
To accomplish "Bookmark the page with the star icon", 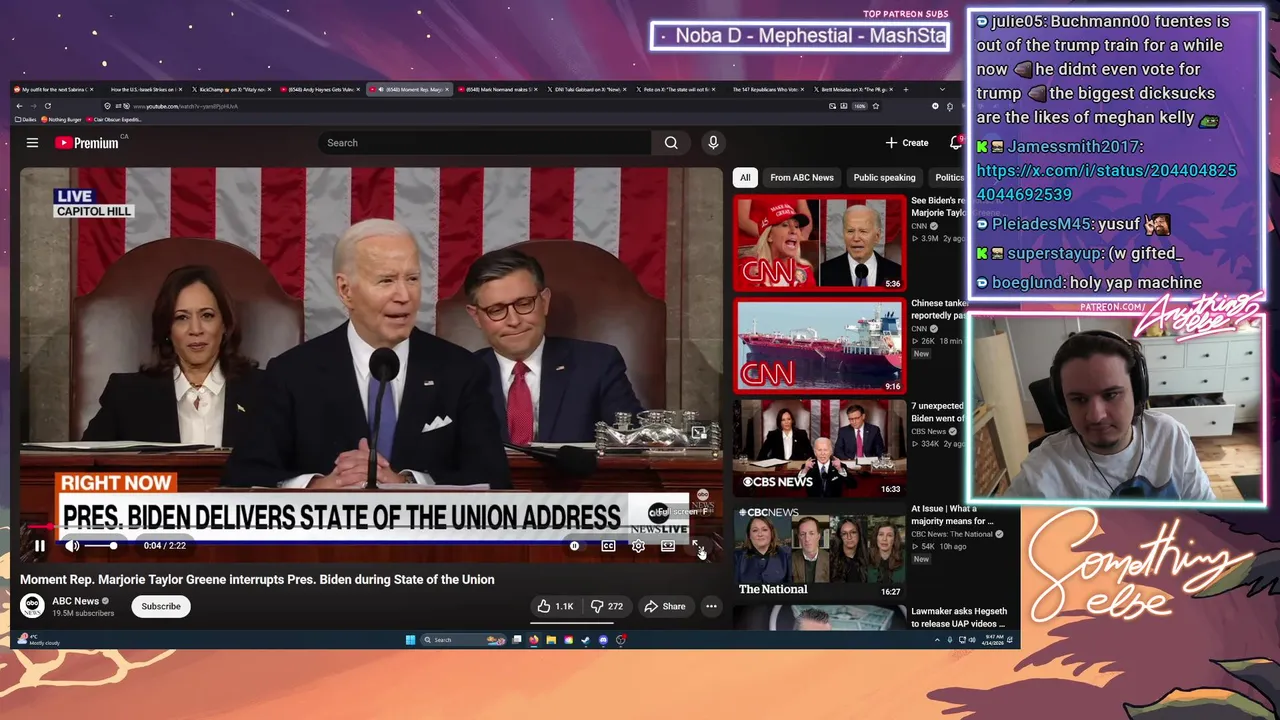I will [x=876, y=106].
